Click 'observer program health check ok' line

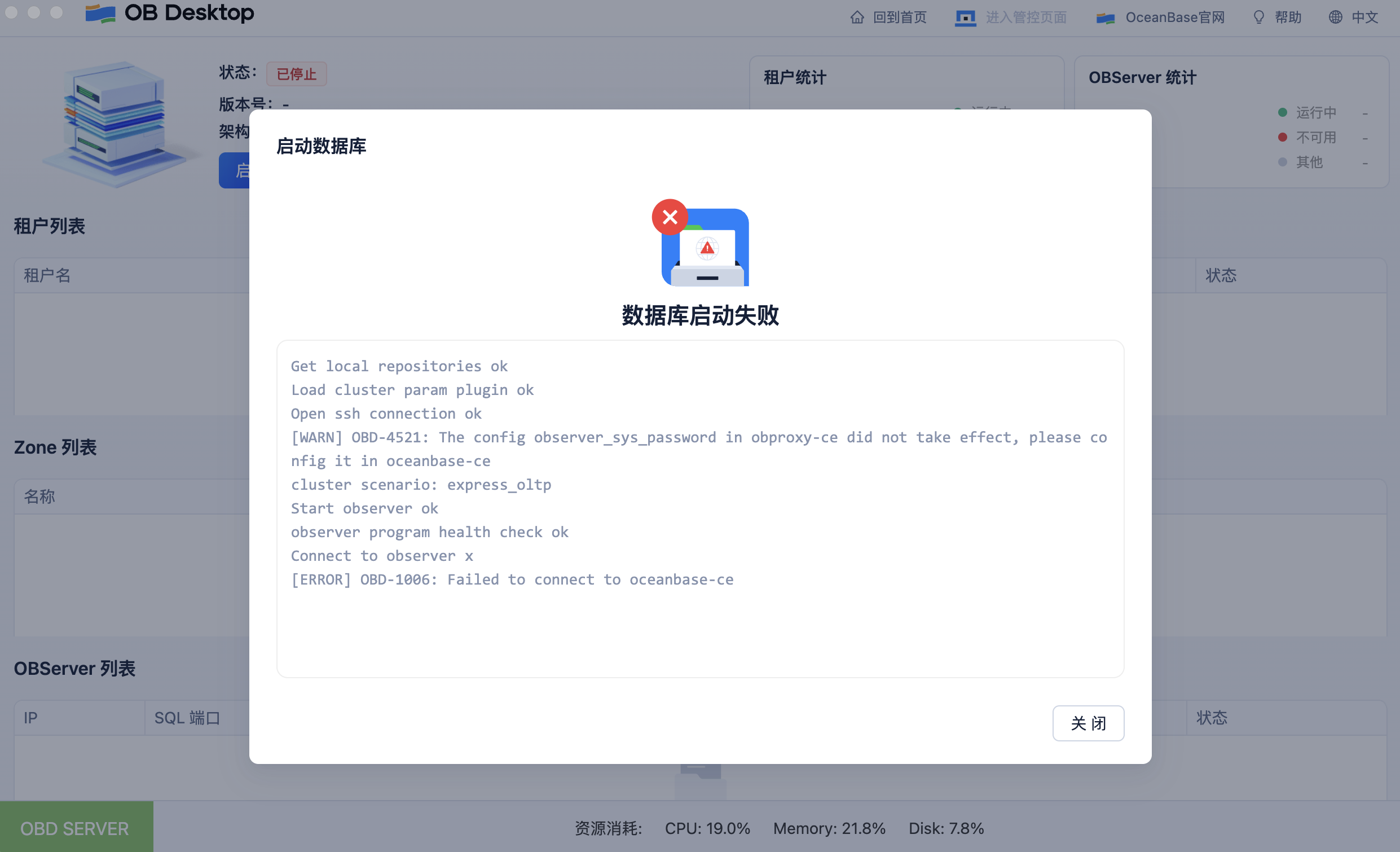tap(430, 532)
